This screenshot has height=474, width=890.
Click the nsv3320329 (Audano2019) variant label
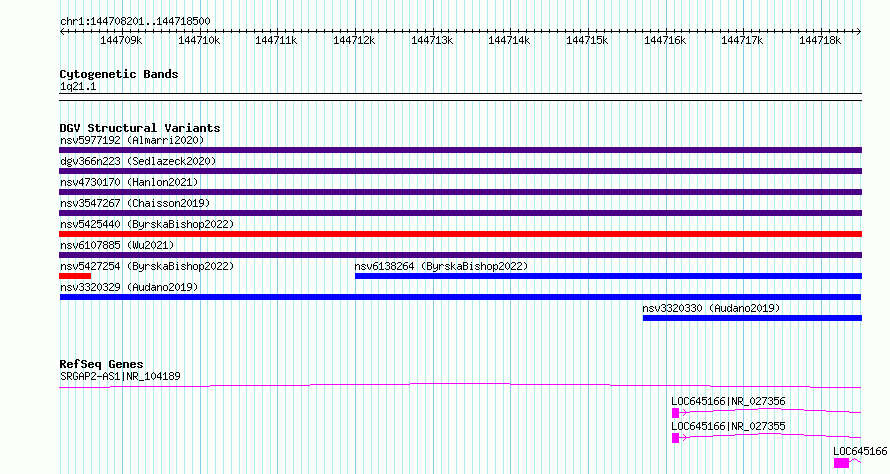[129, 287]
